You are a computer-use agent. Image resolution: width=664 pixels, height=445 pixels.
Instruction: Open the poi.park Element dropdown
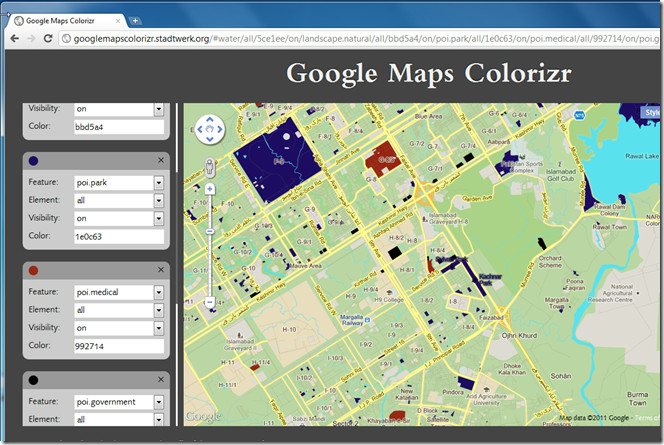(x=159, y=201)
